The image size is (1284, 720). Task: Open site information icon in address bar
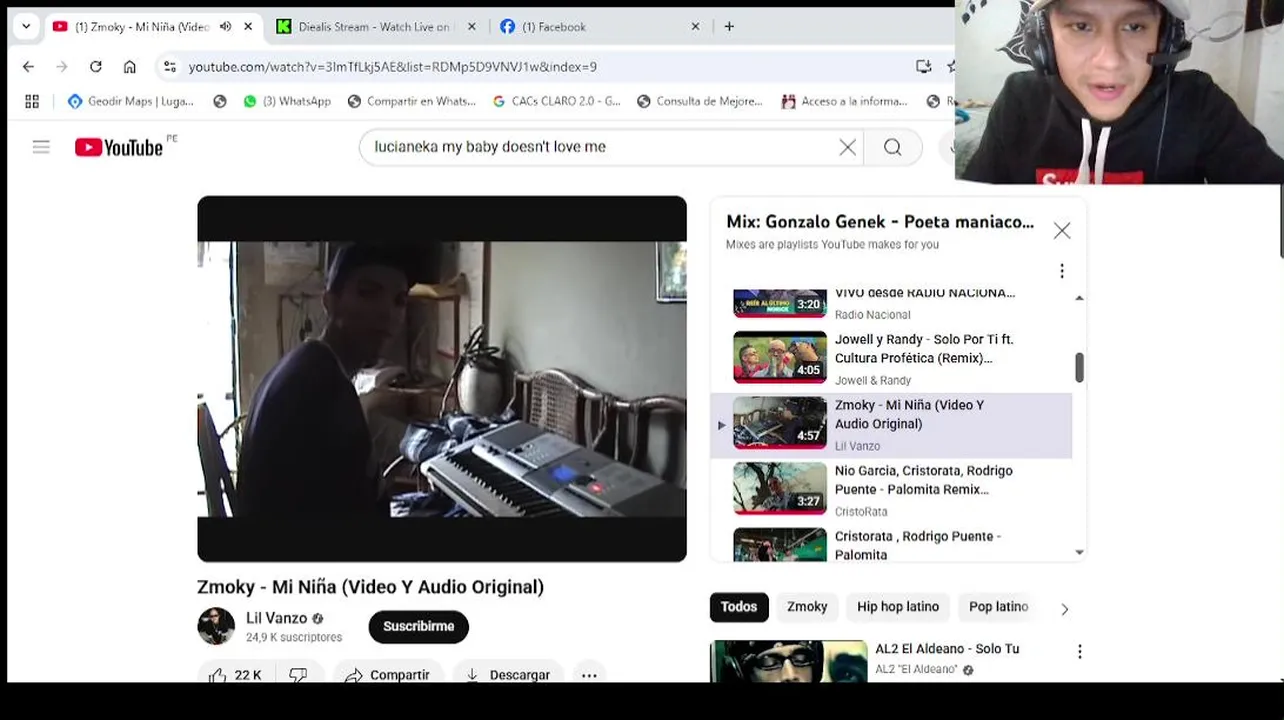coord(170,66)
